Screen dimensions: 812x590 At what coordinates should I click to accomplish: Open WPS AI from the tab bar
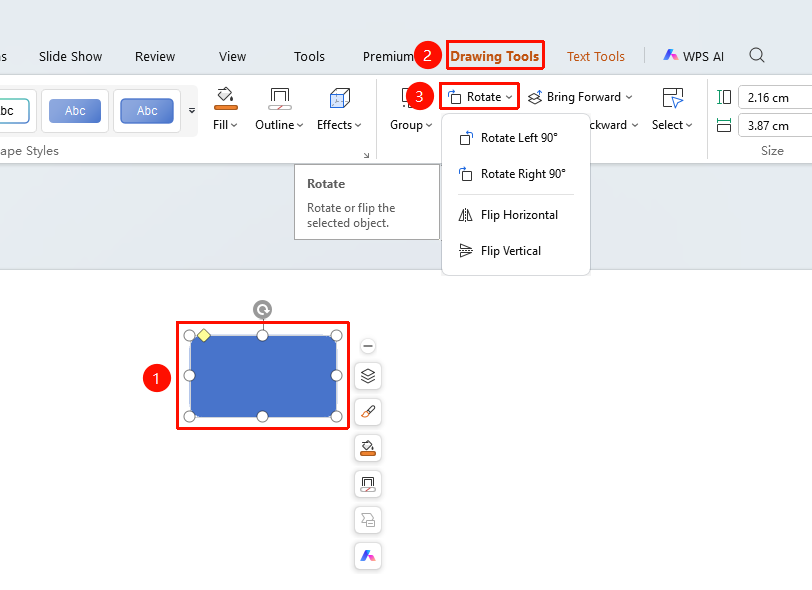coord(694,56)
